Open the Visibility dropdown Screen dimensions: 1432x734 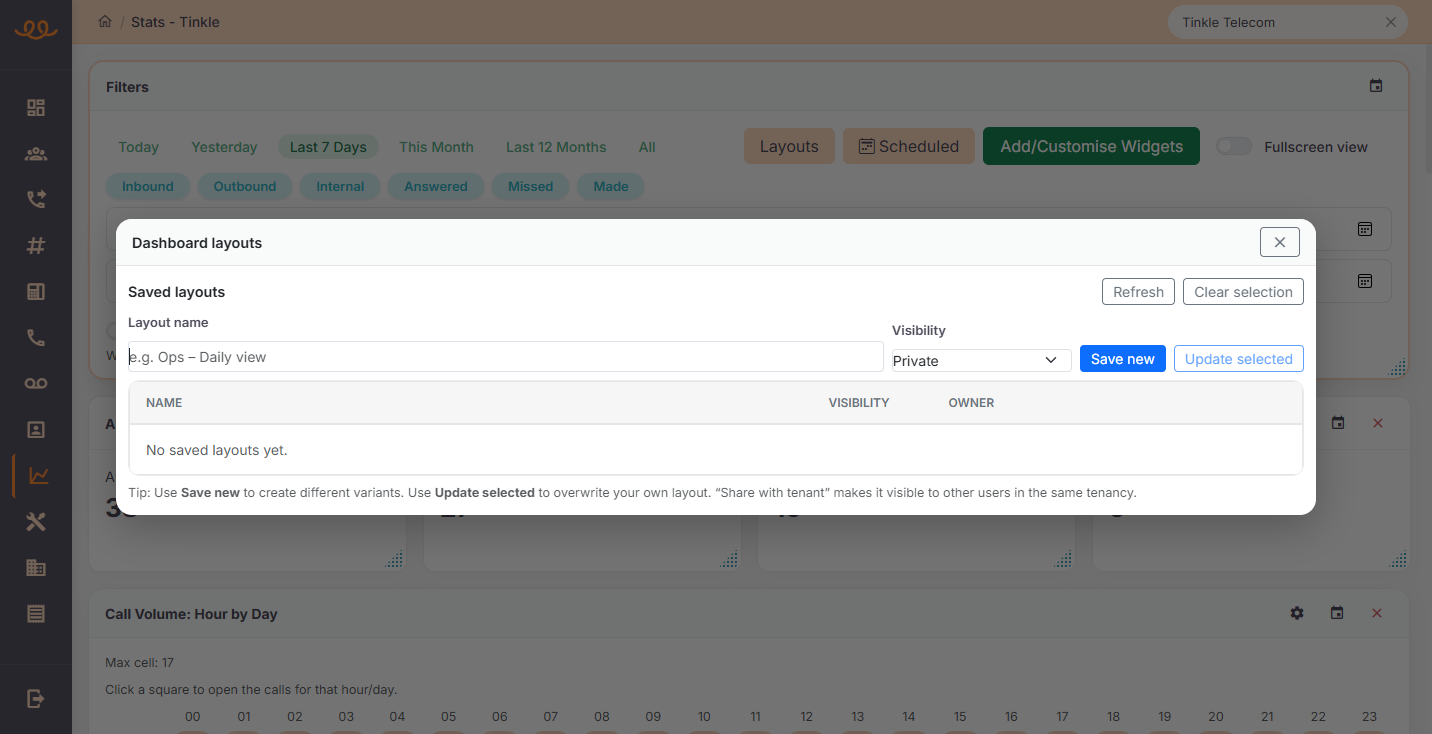980,360
